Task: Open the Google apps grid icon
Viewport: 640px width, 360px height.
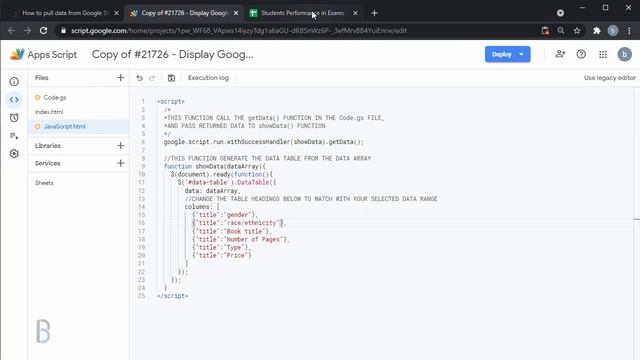Action: (x=603, y=54)
